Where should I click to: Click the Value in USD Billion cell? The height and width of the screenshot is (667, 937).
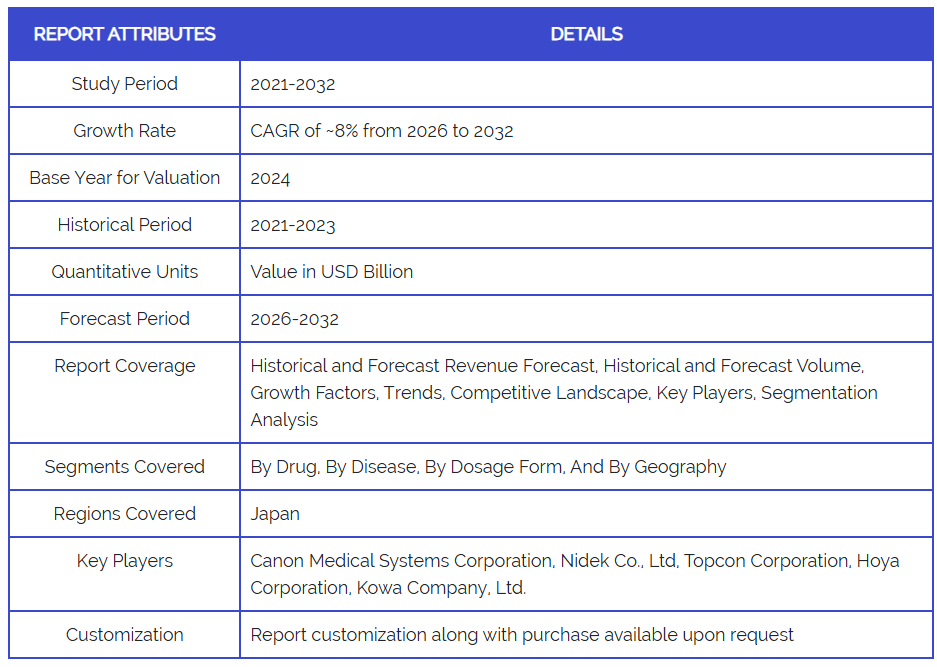pos(331,272)
